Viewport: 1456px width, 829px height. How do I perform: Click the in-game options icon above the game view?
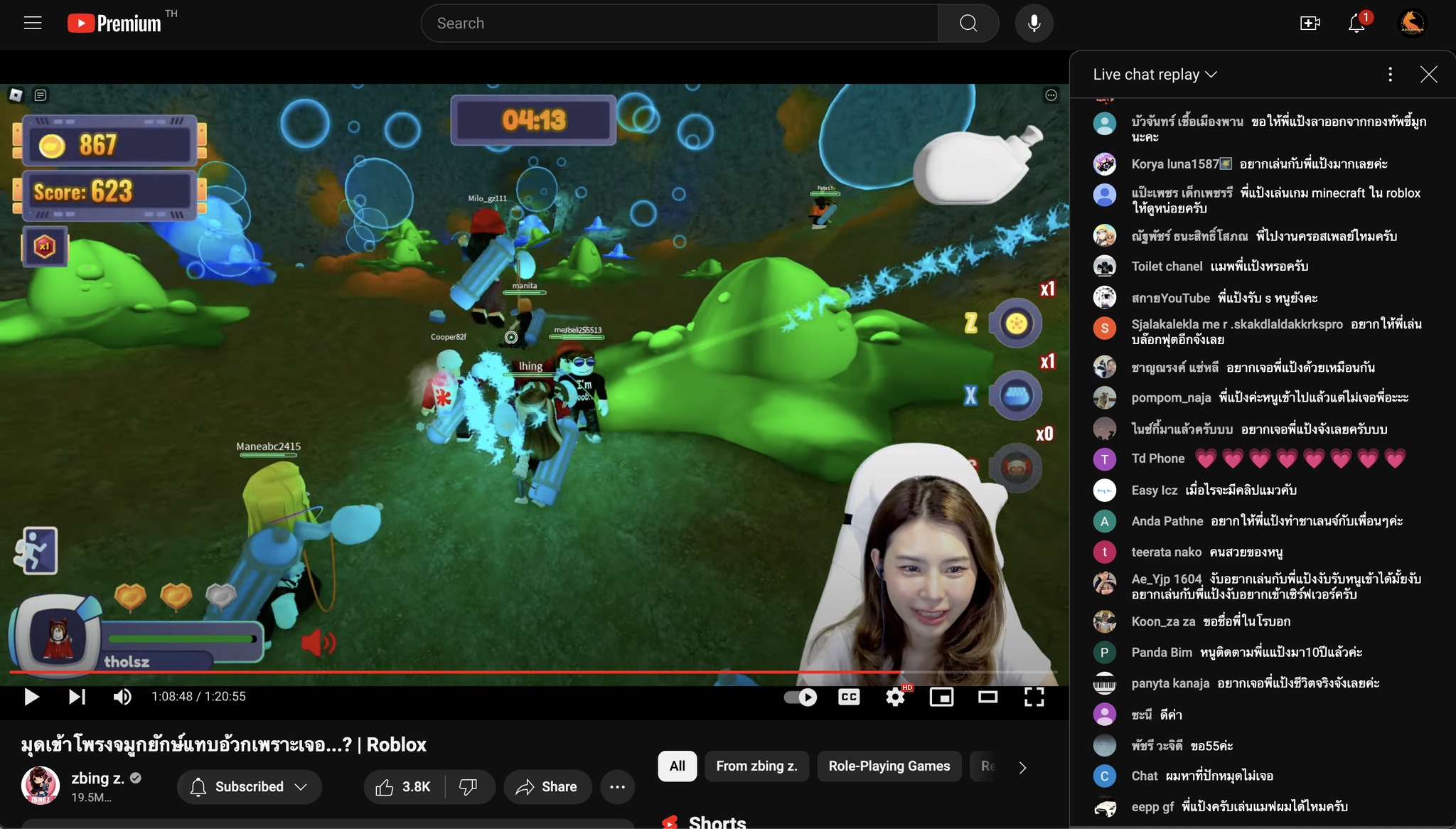click(1051, 95)
